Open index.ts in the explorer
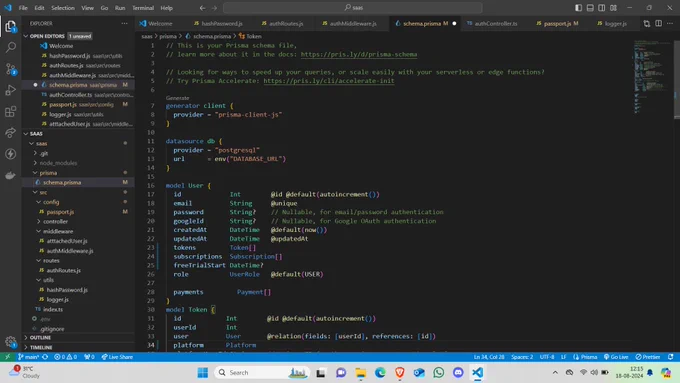This screenshot has height=383, width=680. pyautogui.click(x=53, y=309)
